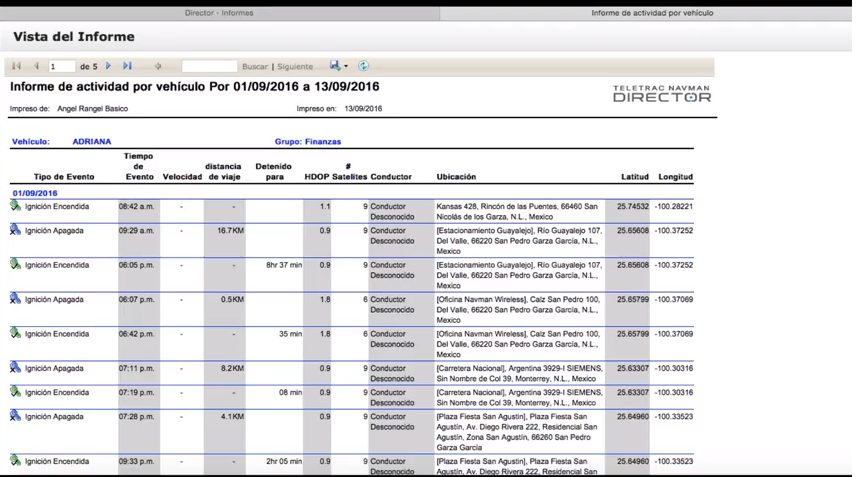Go to the previous report page
Viewport: 857px width, 477px height.
point(37,66)
